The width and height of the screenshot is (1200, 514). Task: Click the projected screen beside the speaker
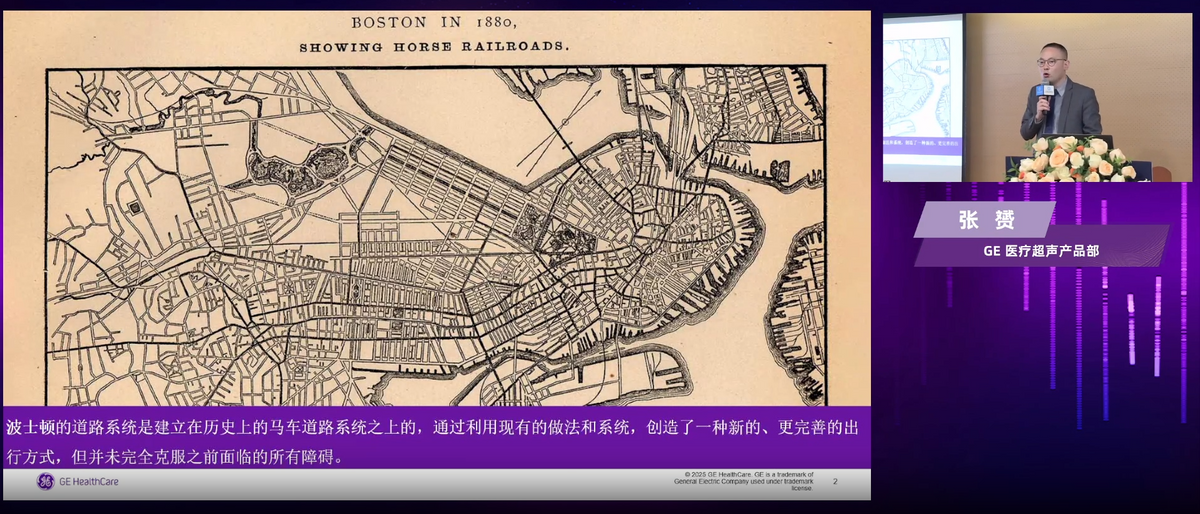coord(922,95)
